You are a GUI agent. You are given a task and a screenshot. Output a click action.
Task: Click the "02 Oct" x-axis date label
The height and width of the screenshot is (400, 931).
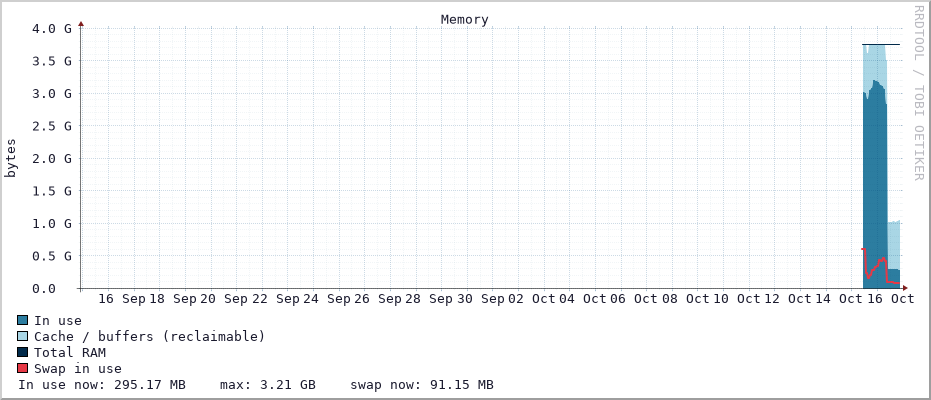532,299
